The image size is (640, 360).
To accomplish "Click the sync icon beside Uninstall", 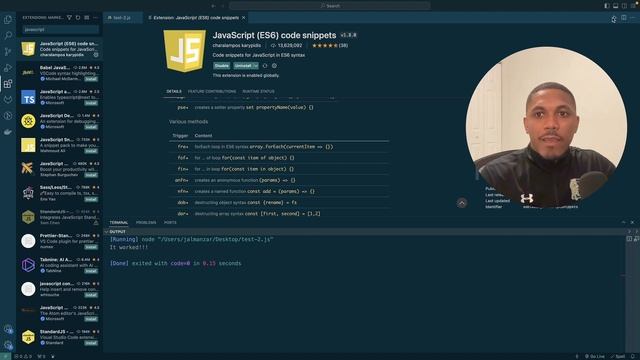I will (265, 66).
